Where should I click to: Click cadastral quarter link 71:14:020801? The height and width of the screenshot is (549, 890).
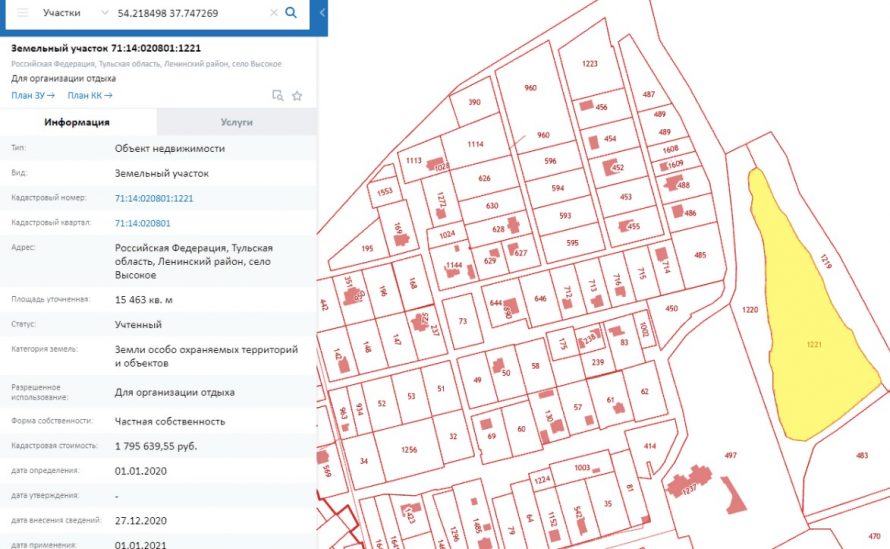[x=142, y=223]
